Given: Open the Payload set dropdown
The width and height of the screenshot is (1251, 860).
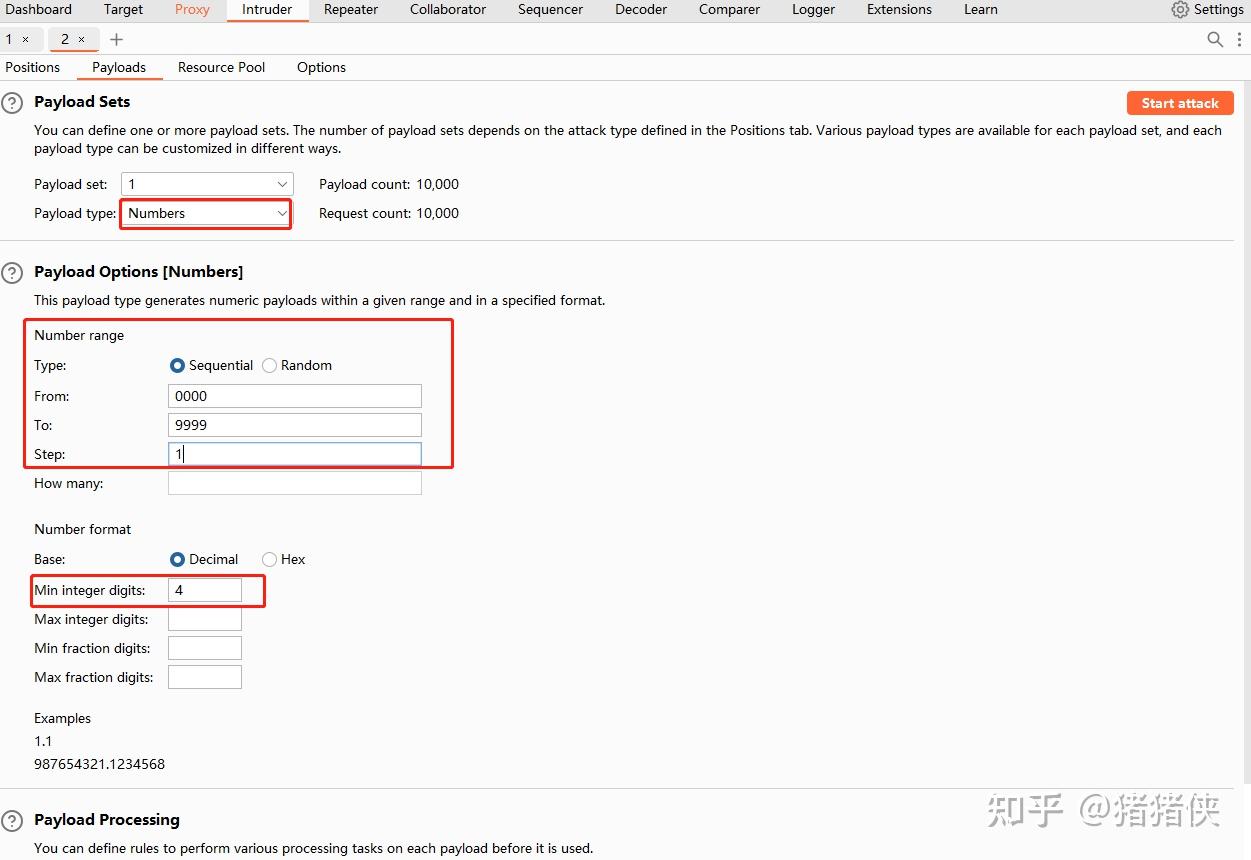Looking at the screenshot, I should click(x=206, y=184).
